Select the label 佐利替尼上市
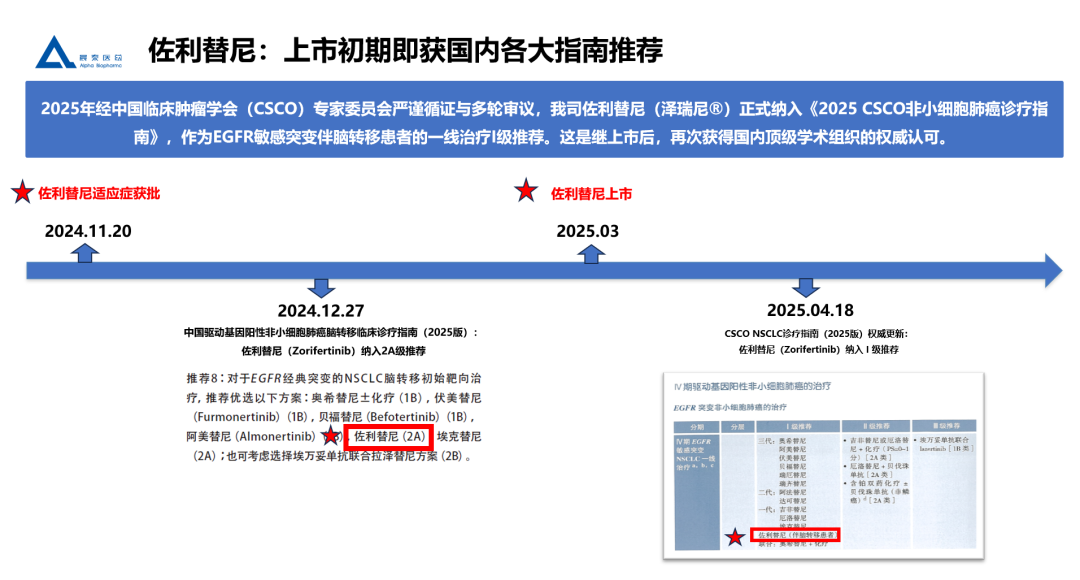Viewport: 1080px width, 580px height. tap(592, 194)
